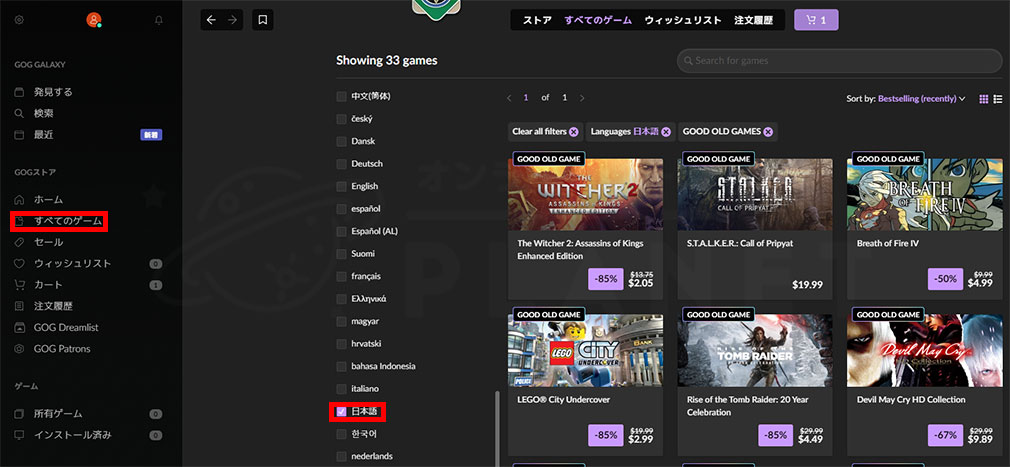
Task: Open LEGO City Undercover thumbnail
Action: pos(586,350)
